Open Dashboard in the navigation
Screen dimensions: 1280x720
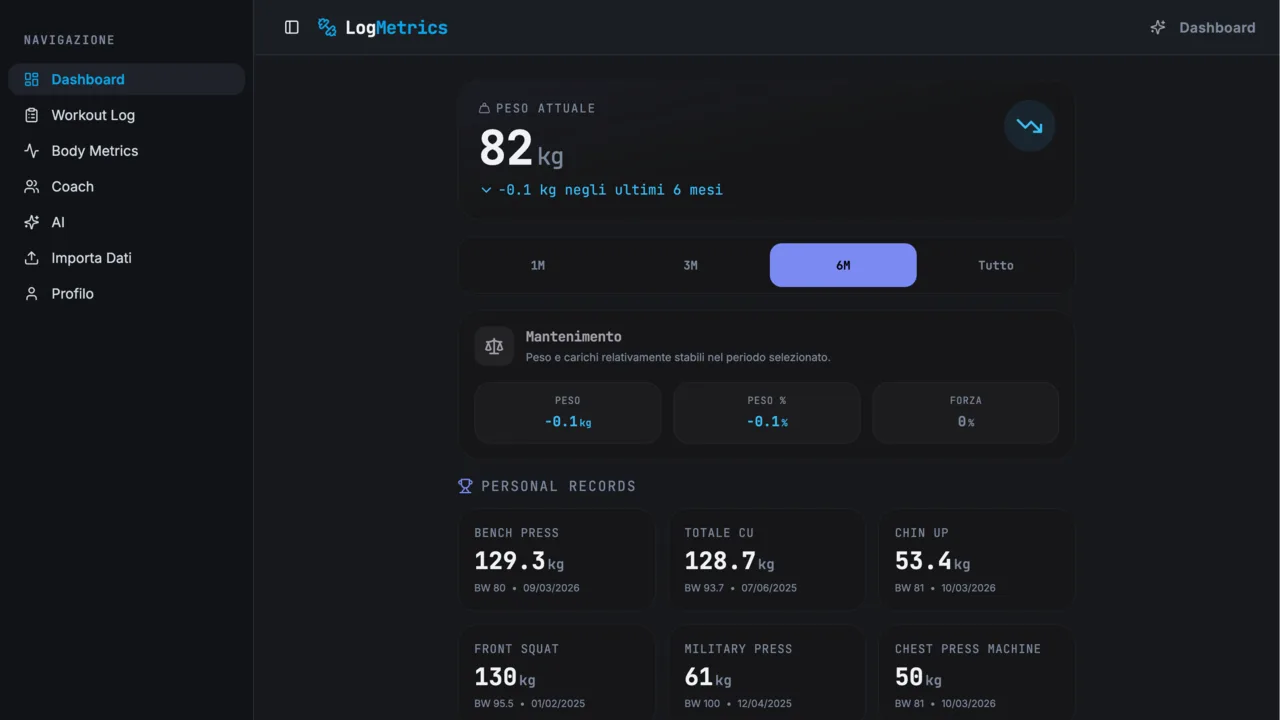pos(126,79)
